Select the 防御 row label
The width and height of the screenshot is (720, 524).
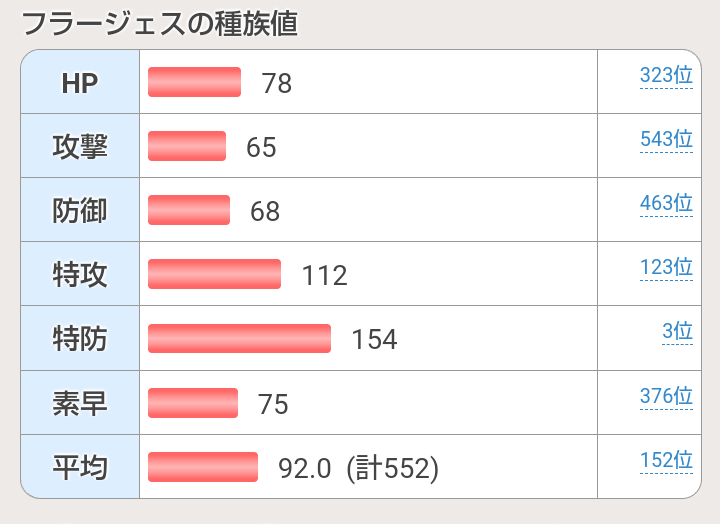point(80,211)
